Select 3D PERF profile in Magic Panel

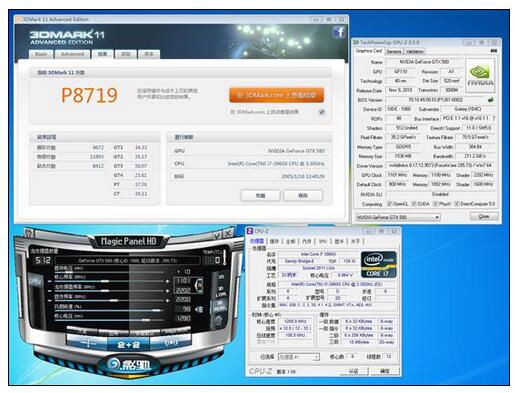(x=220, y=306)
